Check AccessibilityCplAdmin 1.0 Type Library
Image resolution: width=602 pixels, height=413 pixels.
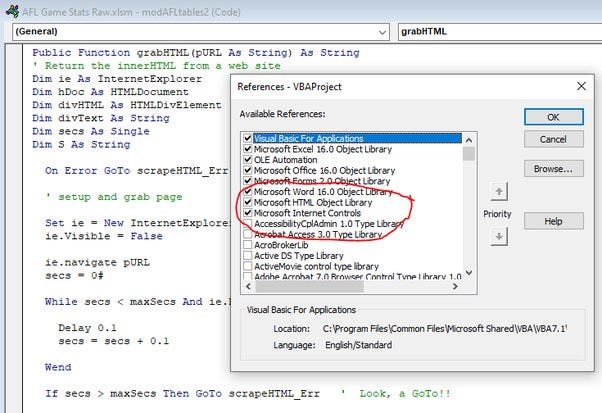click(248, 223)
